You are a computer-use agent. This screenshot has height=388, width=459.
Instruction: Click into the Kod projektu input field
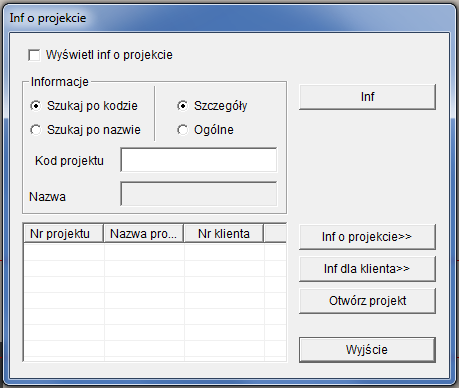click(x=199, y=160)
